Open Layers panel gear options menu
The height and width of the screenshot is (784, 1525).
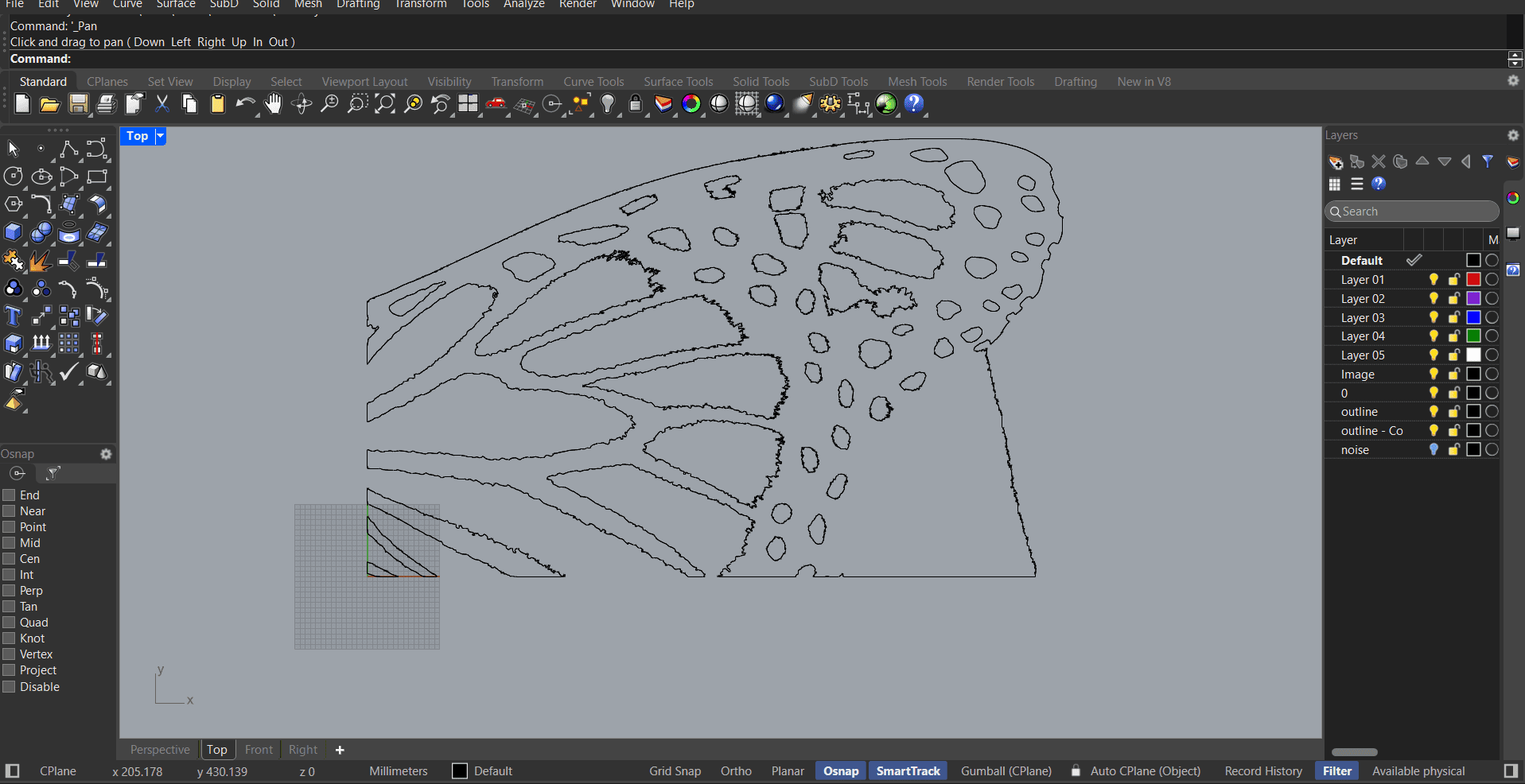[x=1513, y=135]
